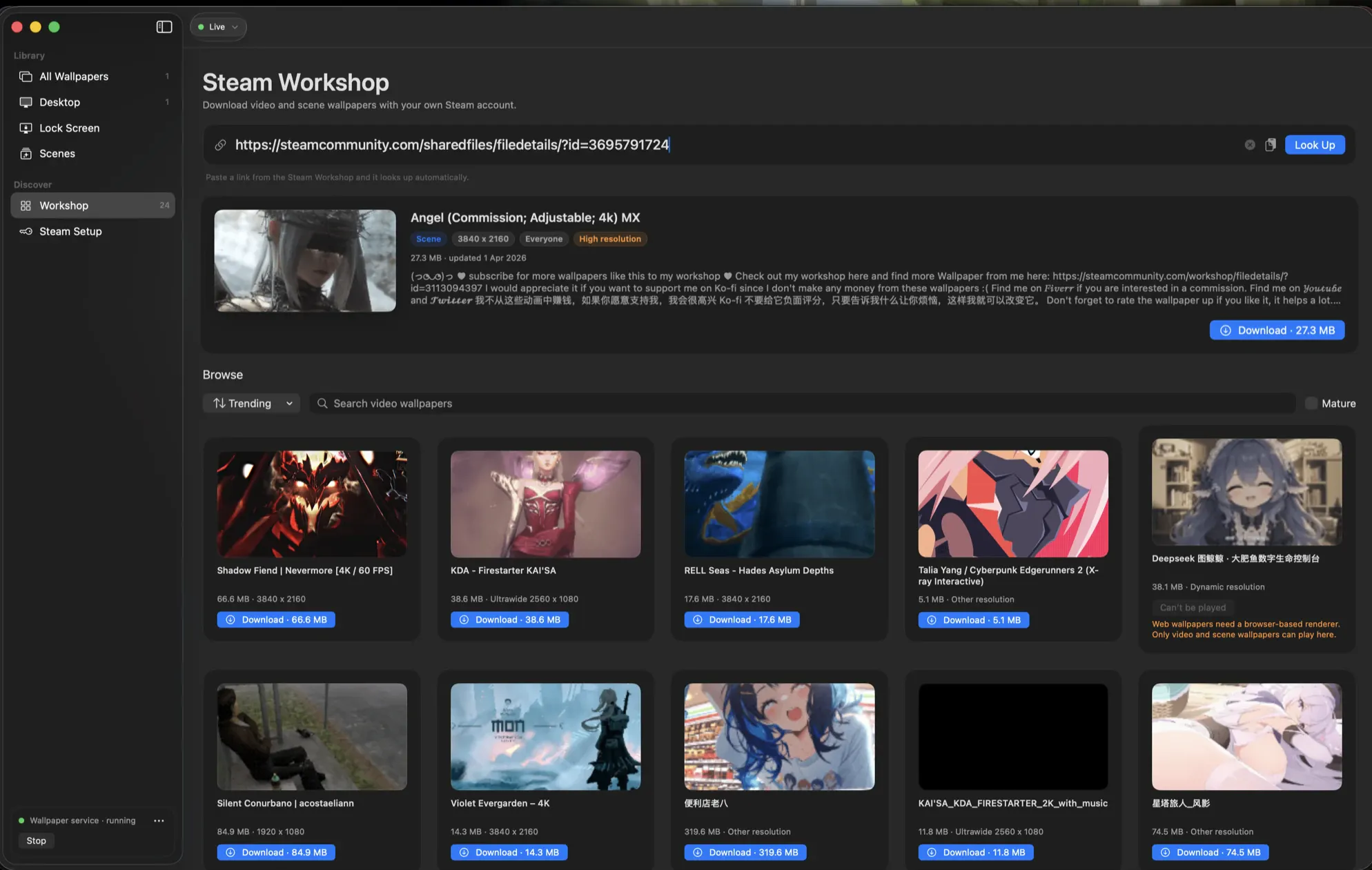Click the Look Up button
This screenshot has width=1372, height=870.
[x=1315, y=145]
